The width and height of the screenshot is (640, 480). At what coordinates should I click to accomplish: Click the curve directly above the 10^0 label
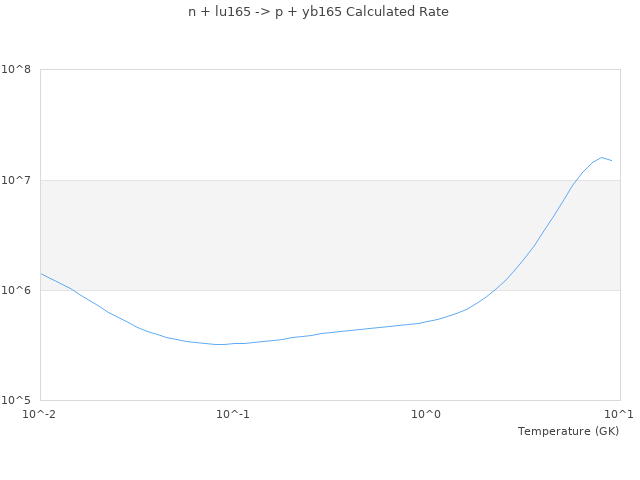coord(427,321)
